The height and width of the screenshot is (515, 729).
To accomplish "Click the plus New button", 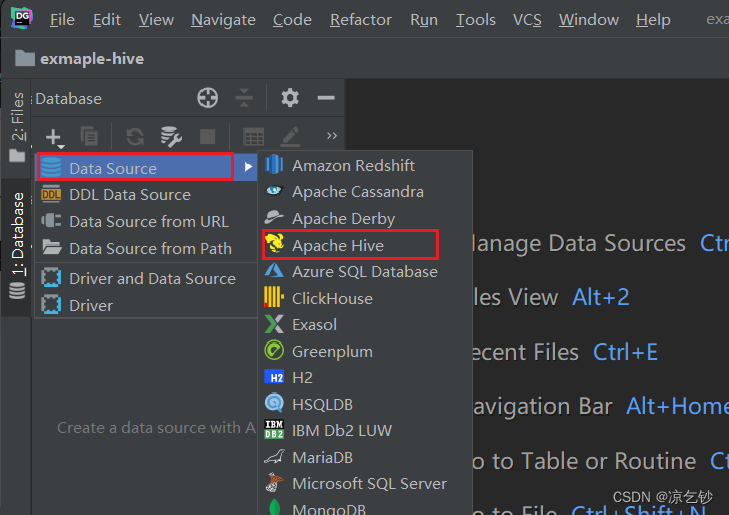I will (54, 137).
